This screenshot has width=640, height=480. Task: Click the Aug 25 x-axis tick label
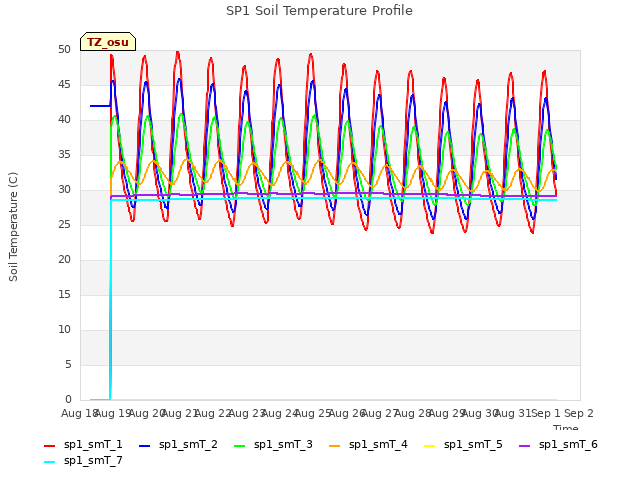point(313,413)
